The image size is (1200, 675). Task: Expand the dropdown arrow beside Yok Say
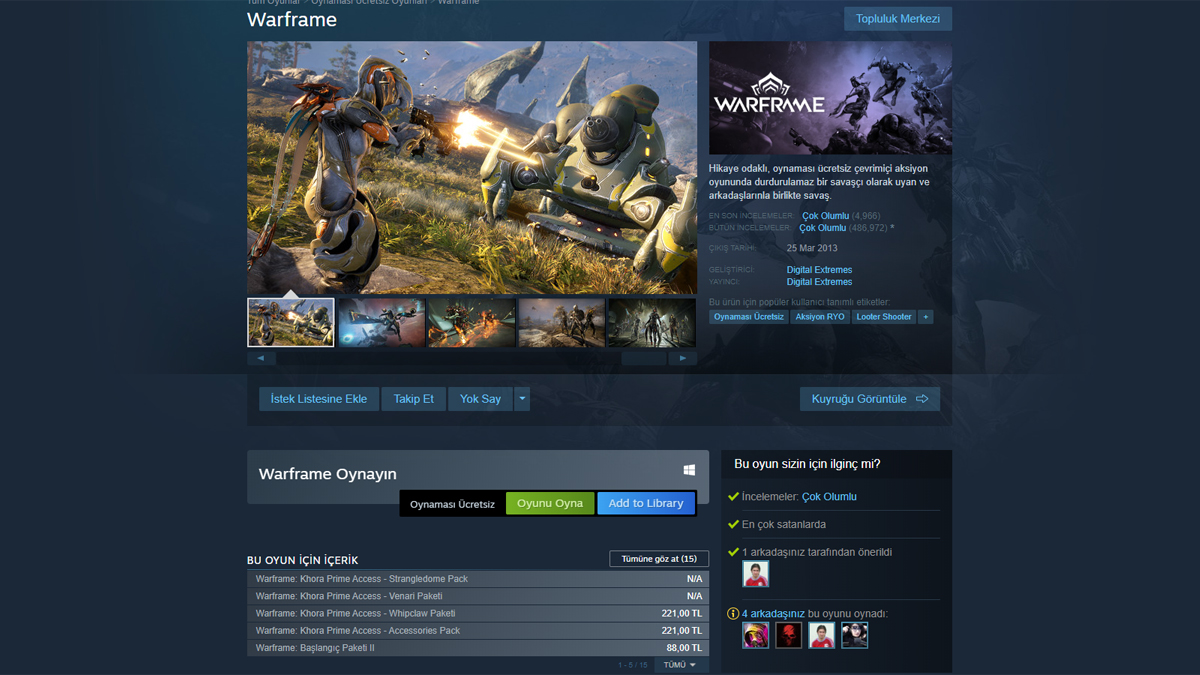click(x=522, y=399)
